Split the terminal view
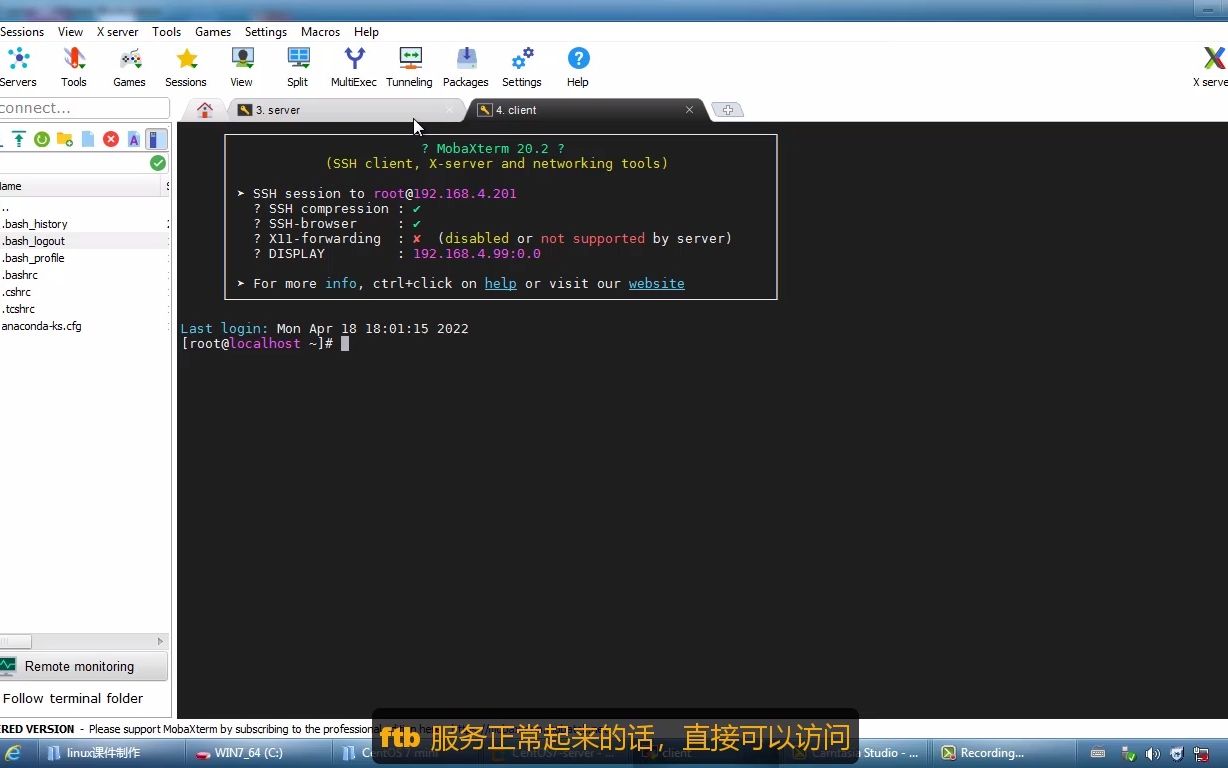This screenshot has width=1228, height=768. [x=297, y=62]
